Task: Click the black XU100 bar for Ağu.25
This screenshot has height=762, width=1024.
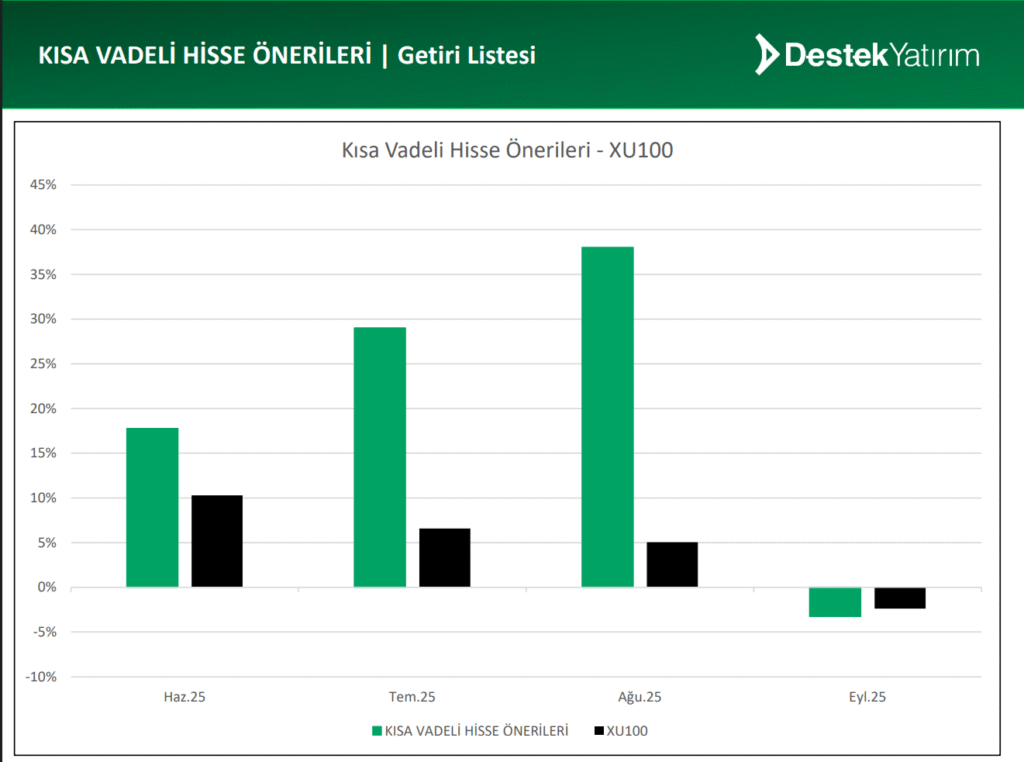Action: click(672, 564)
